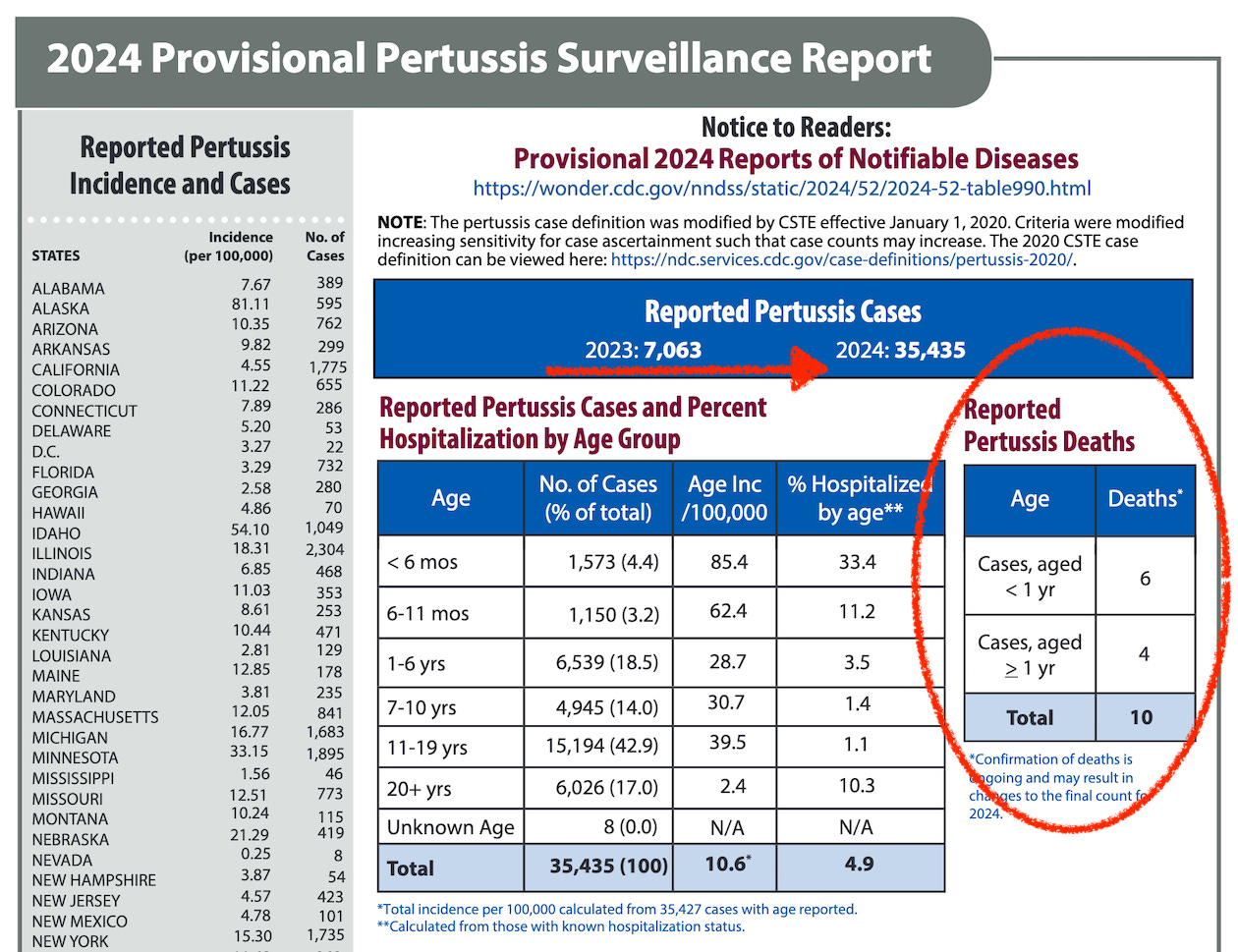
Task: Select the Deaths total value of 10
Action: [1146, 717]
